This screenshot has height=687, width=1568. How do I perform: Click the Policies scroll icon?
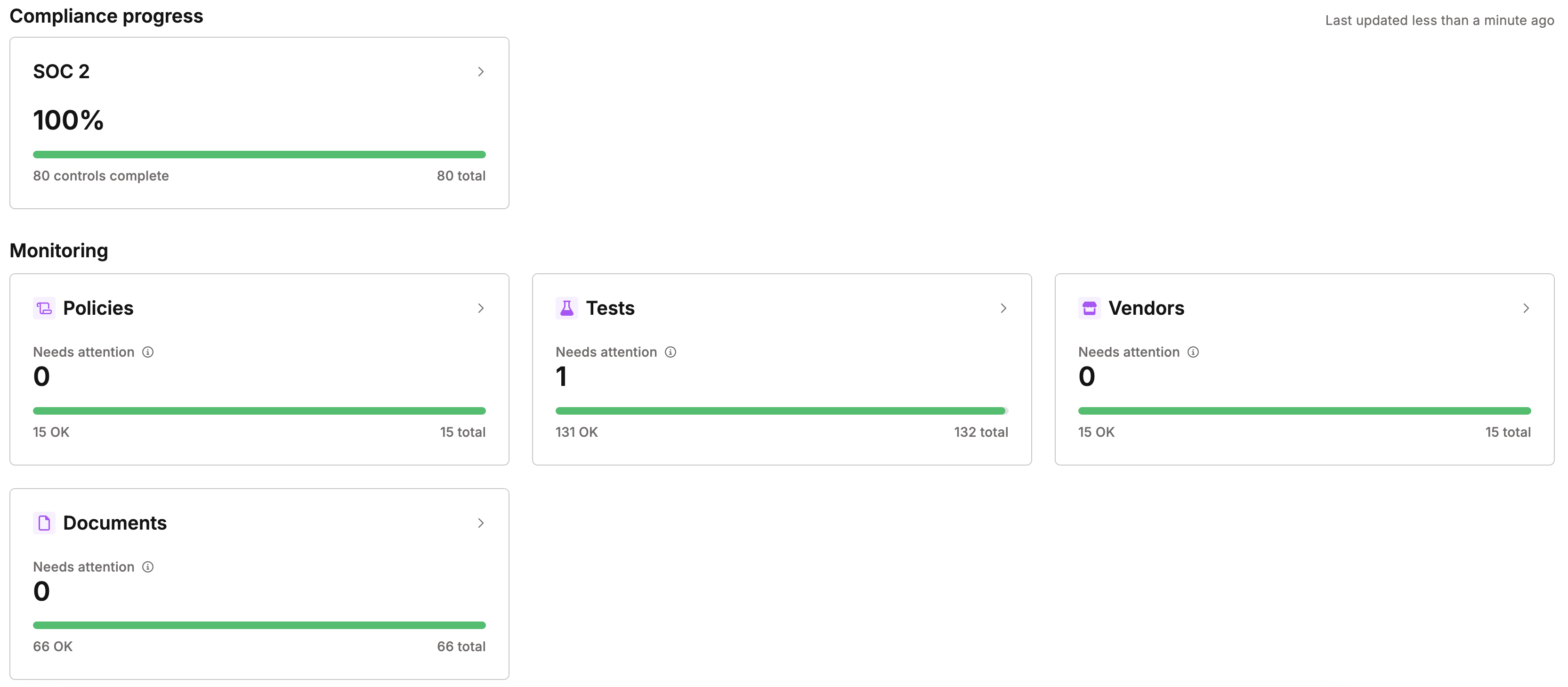click(x=44, y=308)
